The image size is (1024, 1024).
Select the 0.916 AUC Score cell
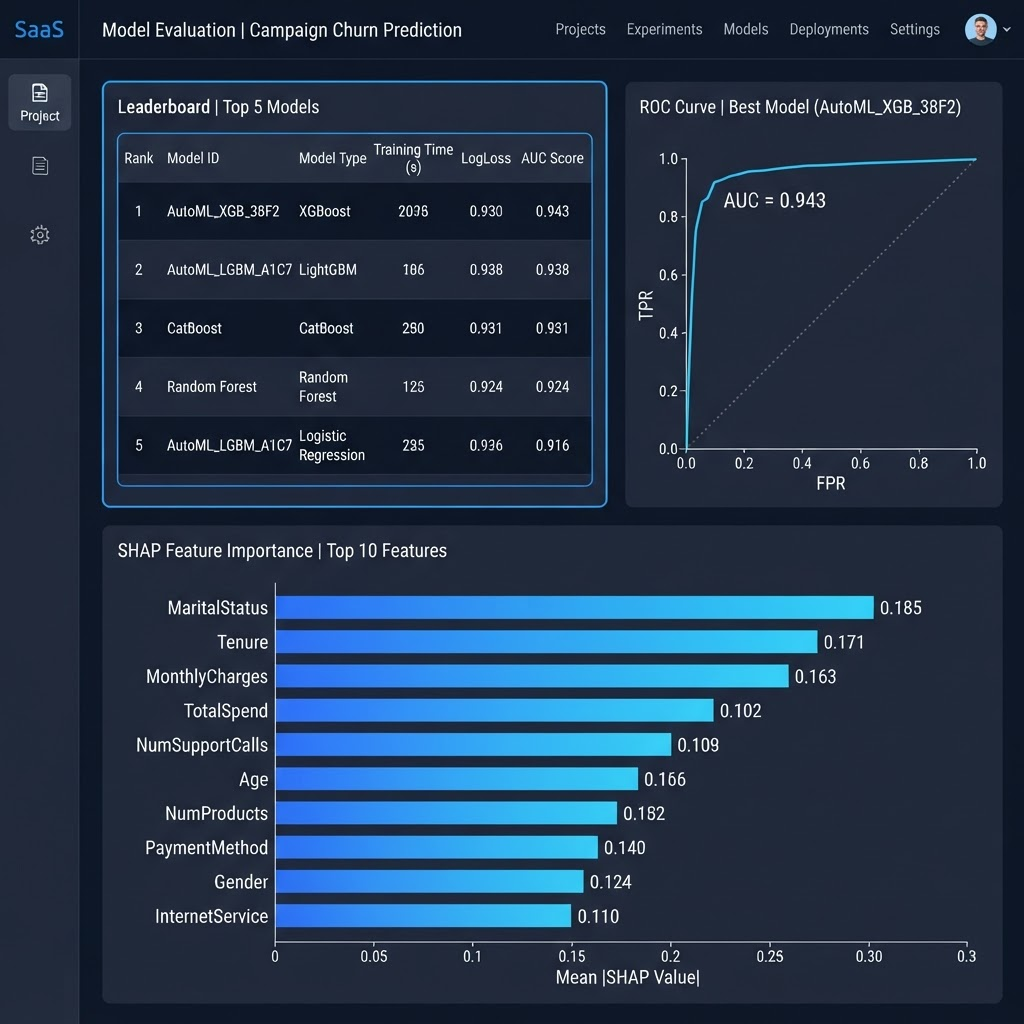pyautogui.click(x=552, y=445)
